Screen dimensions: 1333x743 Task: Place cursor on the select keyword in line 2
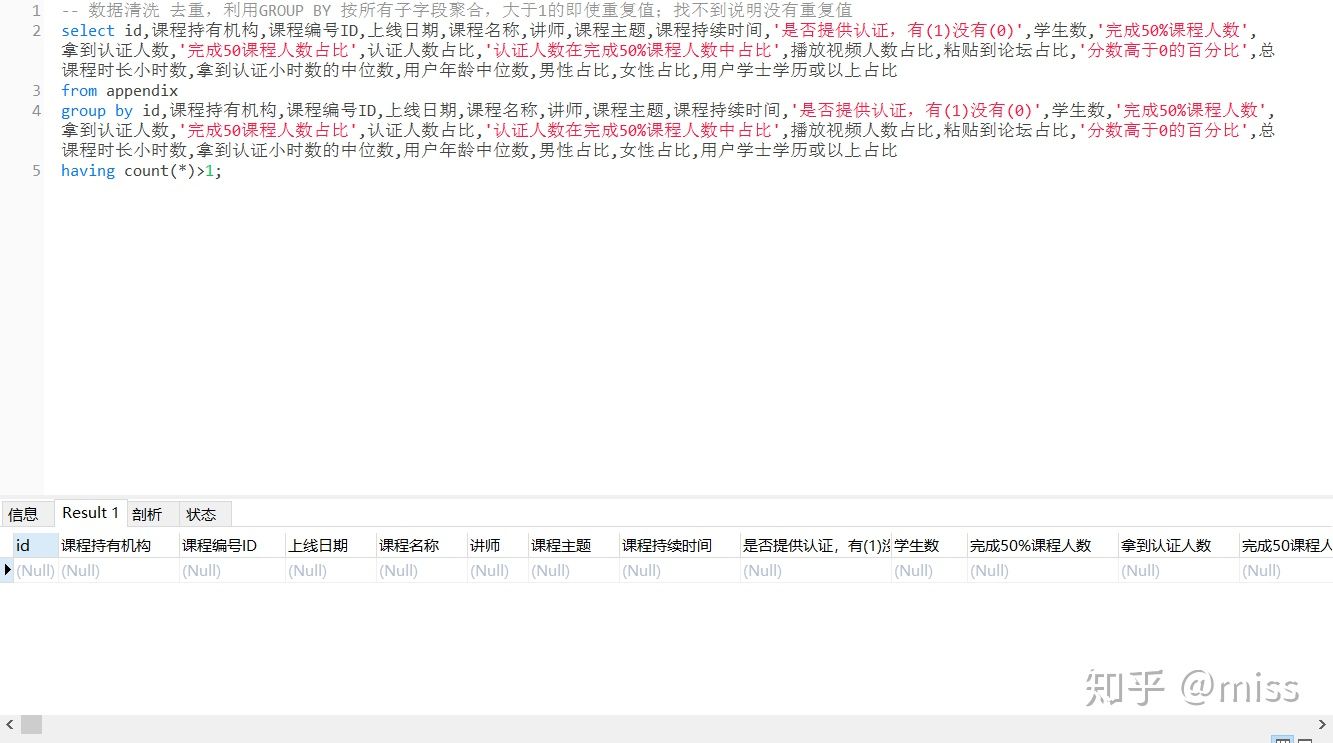87,30
